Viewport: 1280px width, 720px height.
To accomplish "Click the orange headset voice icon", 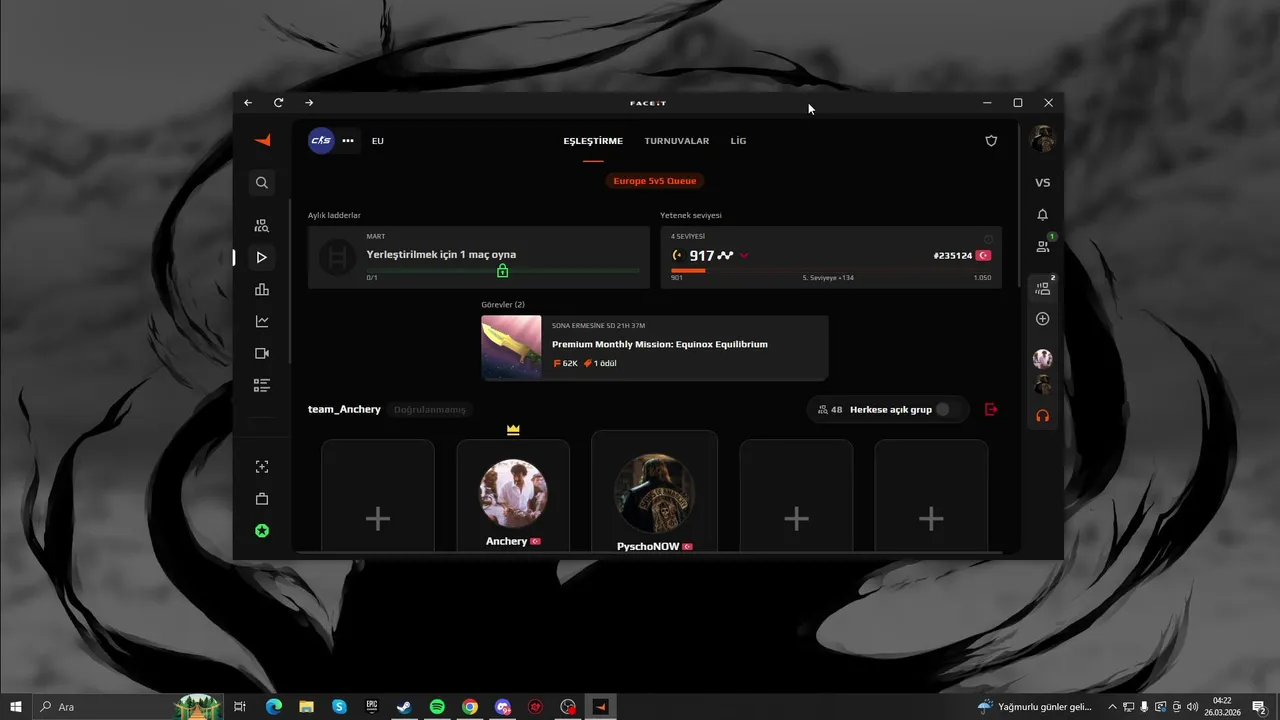I will (1043, 416).
